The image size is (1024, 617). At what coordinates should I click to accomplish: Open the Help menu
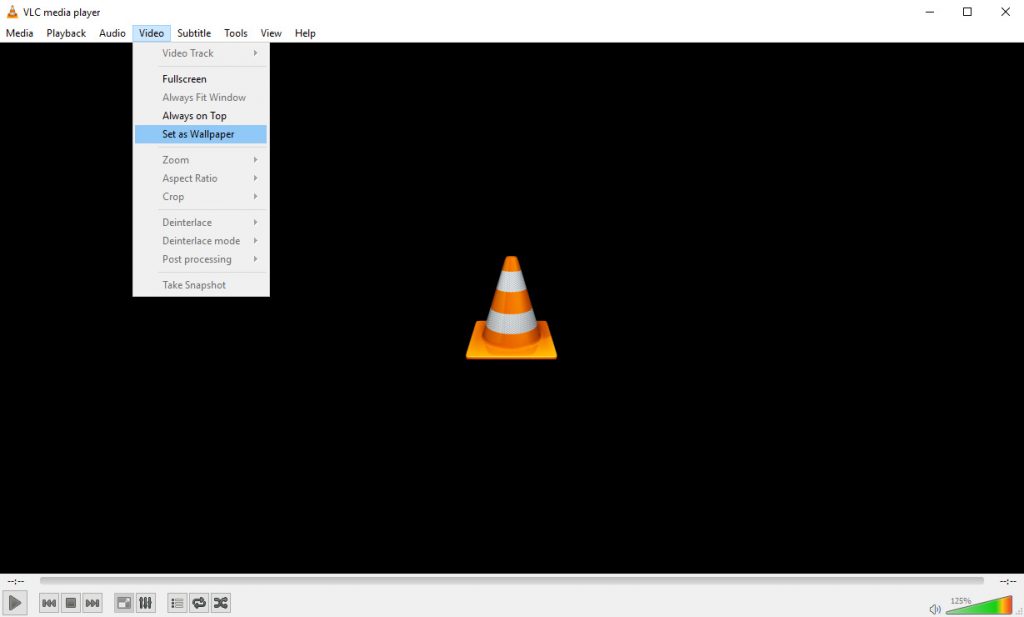[305, 33]
